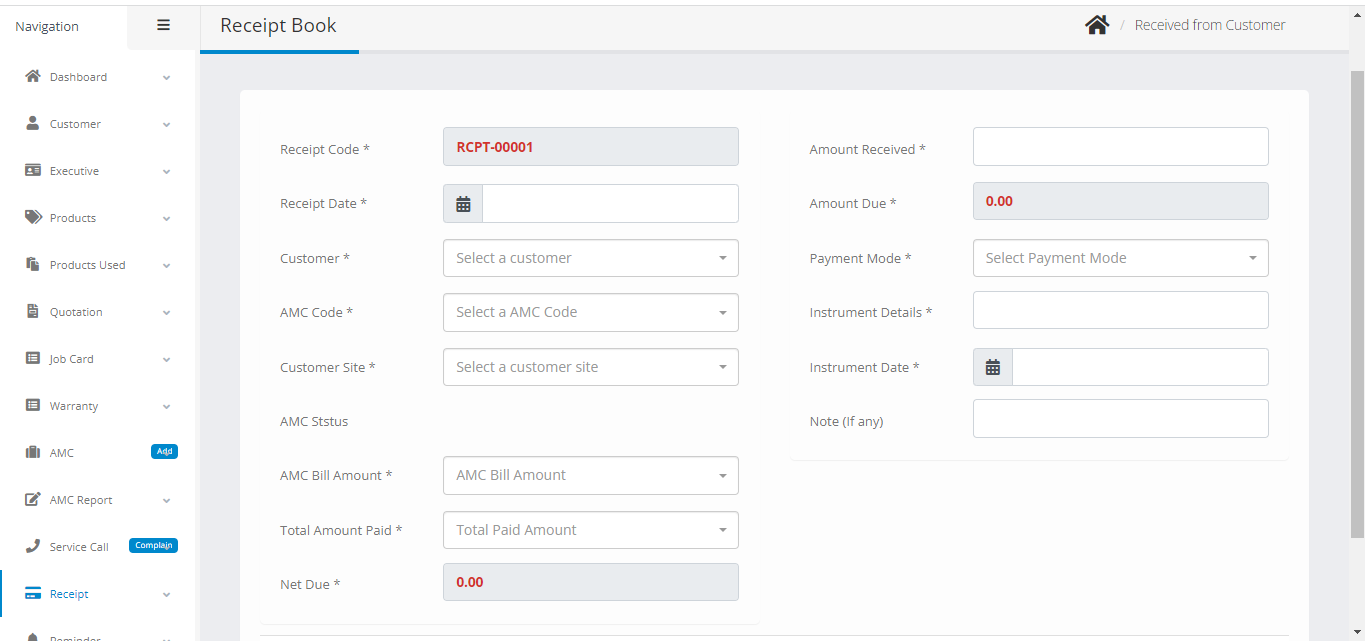
Task: Click the home icon in the breadcrumb
Action: coord(1097,24)
